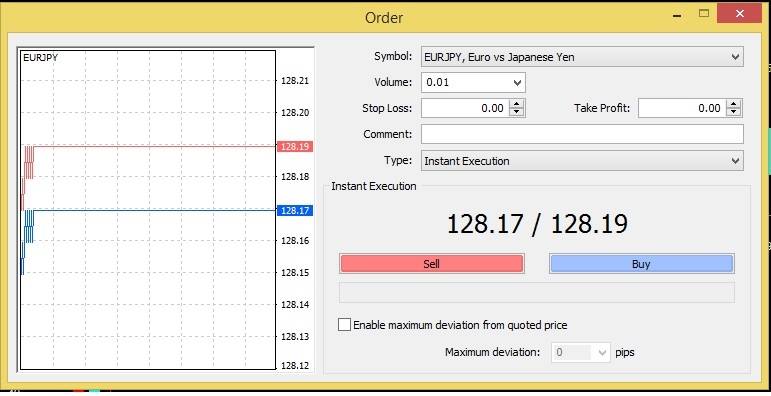This screenshot has height=396, width=771.
Task: Maximize the Order window
Action: [704, 14]
